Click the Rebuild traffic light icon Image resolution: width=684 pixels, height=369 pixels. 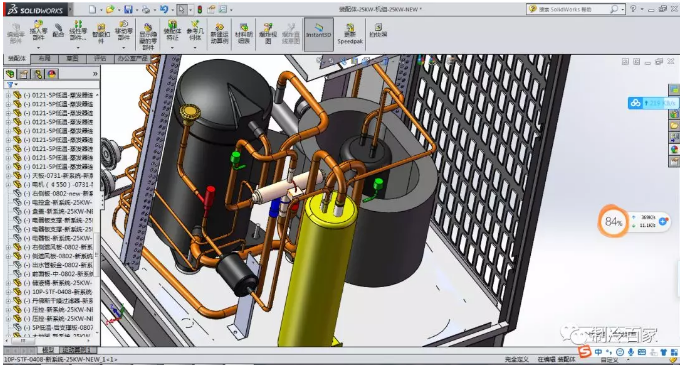click(200, 9)
